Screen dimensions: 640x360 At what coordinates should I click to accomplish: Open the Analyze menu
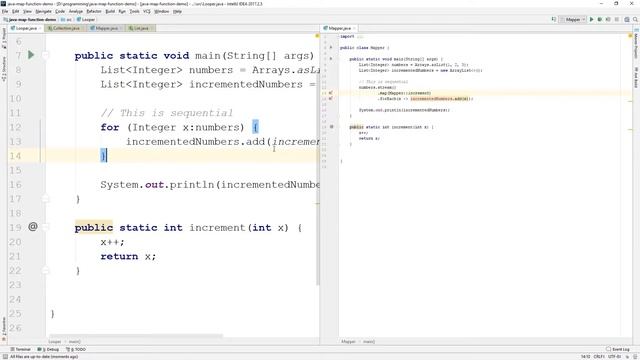pos(76,11)
